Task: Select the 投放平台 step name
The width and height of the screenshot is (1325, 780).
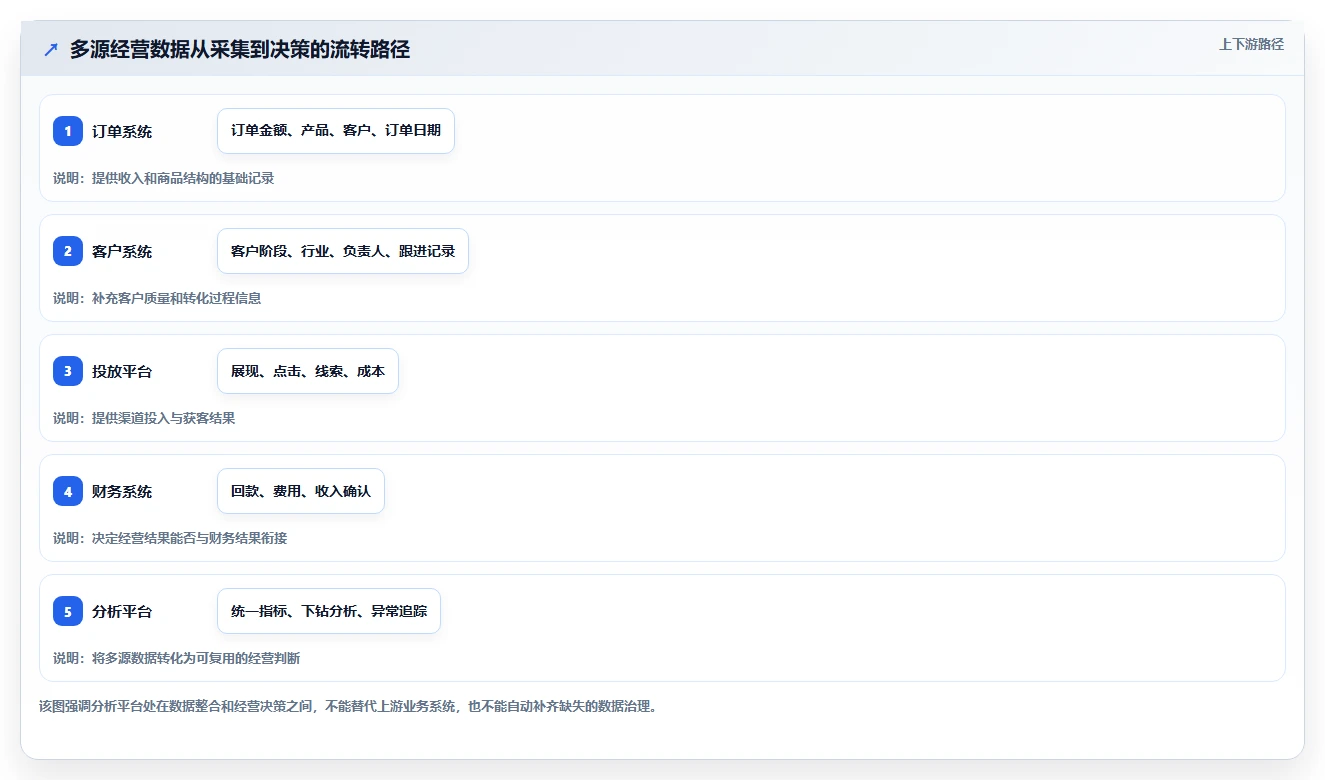Action: 122,371
